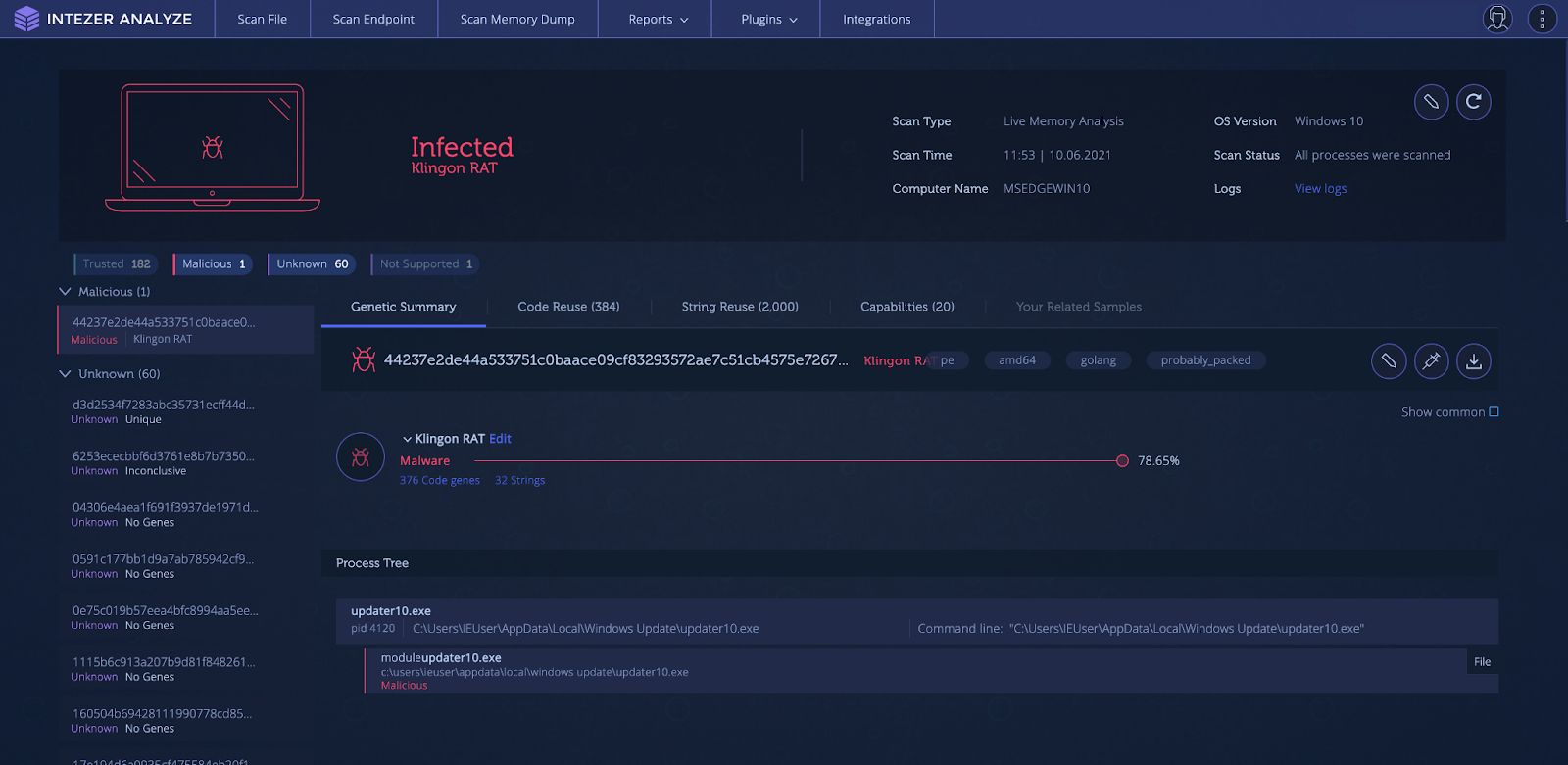The image size is (1568, 765).
Task: Open the Capabilities (20) tab
Action: point(906,307)
